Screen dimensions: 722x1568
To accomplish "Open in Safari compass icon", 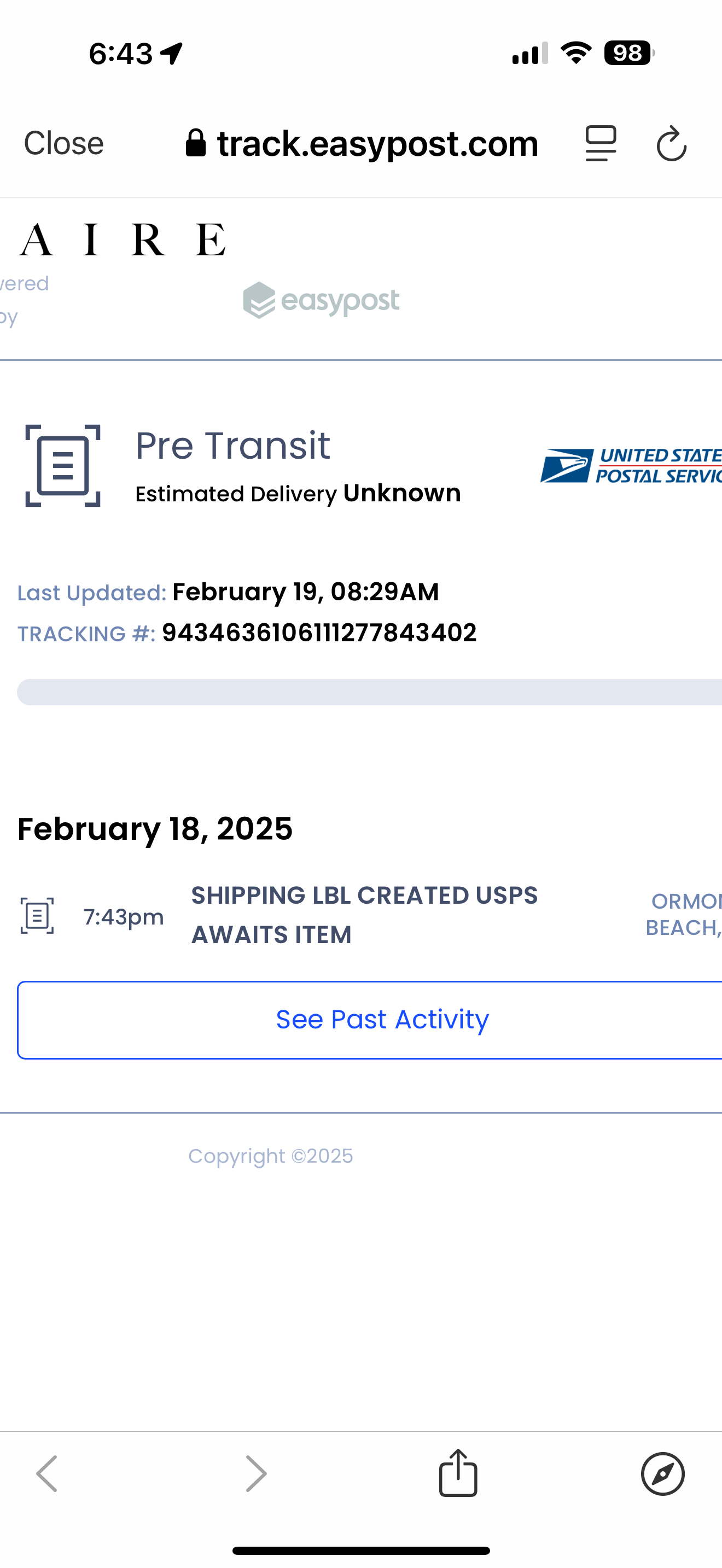I will 662,1473.
